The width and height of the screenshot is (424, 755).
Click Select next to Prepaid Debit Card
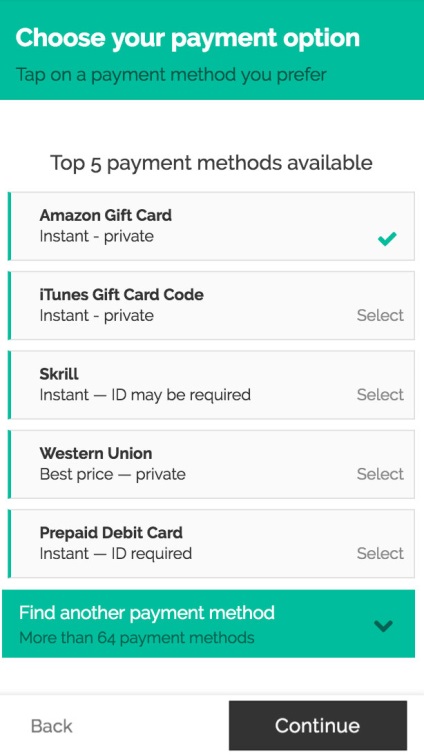tap(380, 553)
